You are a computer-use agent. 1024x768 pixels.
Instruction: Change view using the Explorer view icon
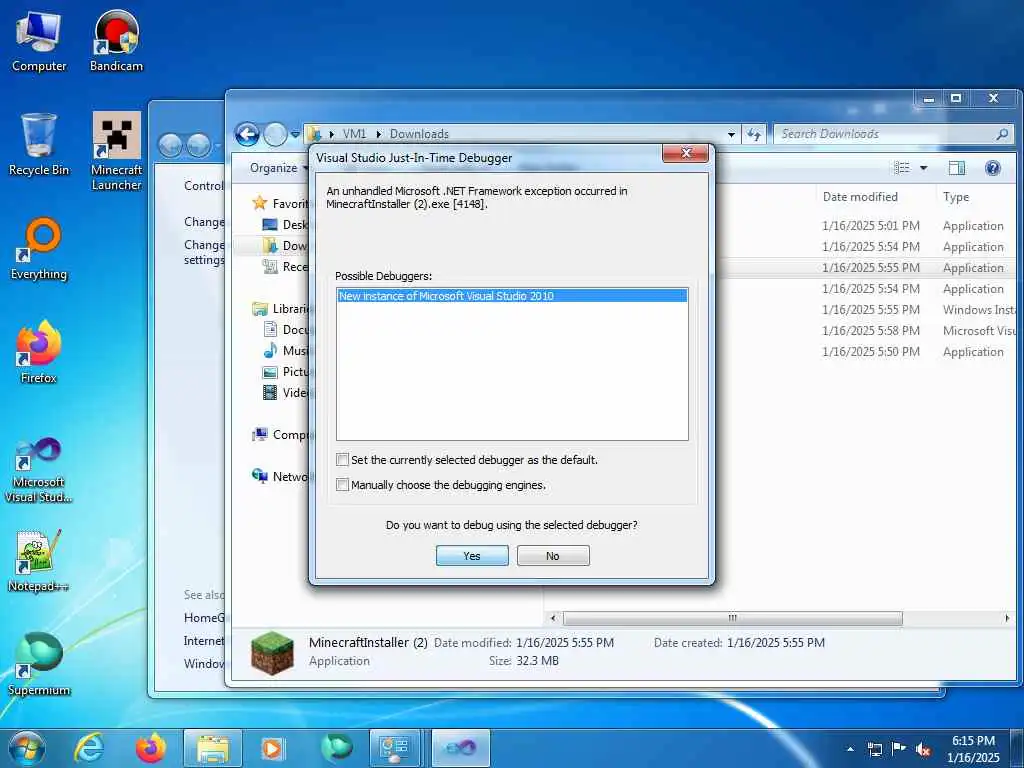(902, 168)
